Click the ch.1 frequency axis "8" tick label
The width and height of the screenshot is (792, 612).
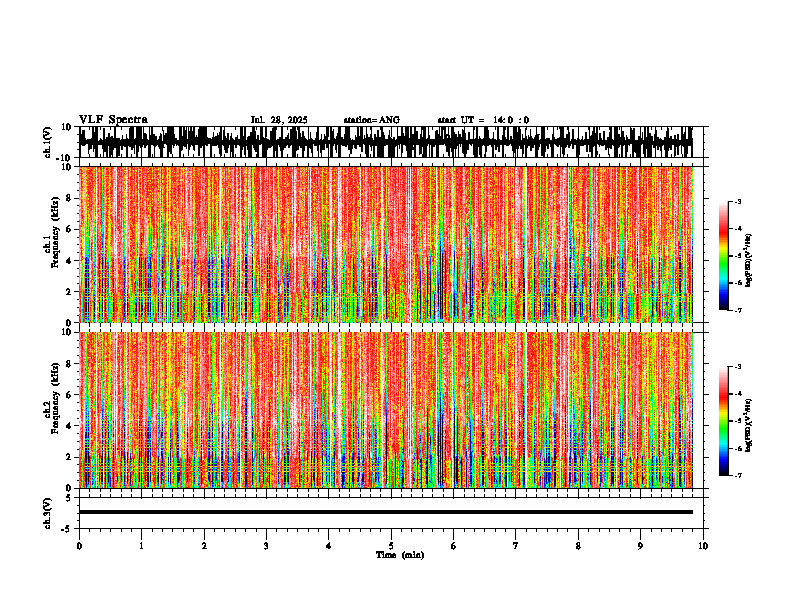70,198
